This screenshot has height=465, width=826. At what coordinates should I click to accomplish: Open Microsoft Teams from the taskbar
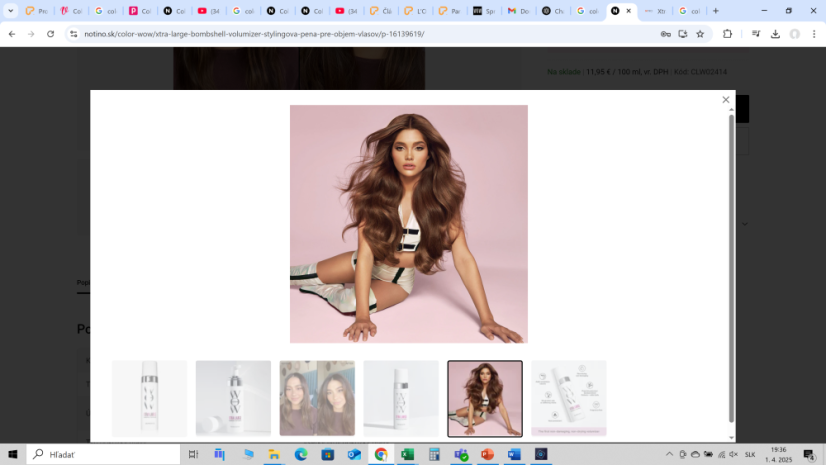pyautogui.click(x=461, y=454)
